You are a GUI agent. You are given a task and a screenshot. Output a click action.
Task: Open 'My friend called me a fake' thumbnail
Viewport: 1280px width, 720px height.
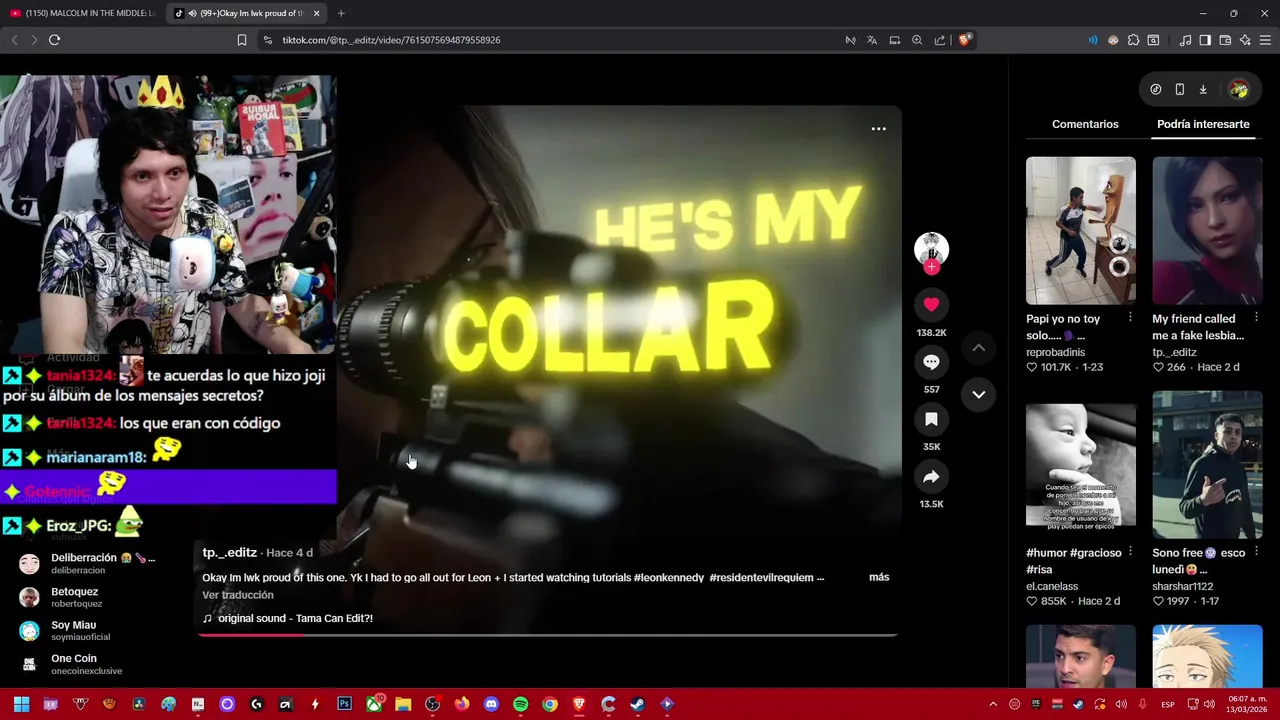(1207, 230)
